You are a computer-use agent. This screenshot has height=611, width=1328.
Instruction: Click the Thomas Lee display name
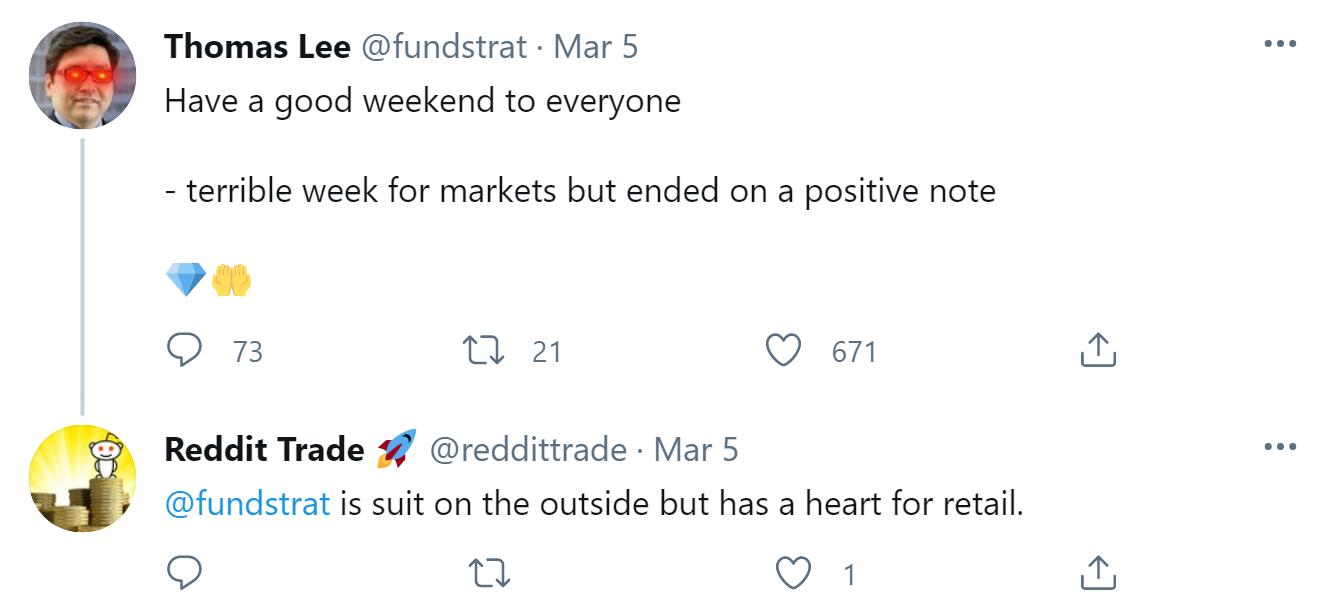[x=257, y=47]
